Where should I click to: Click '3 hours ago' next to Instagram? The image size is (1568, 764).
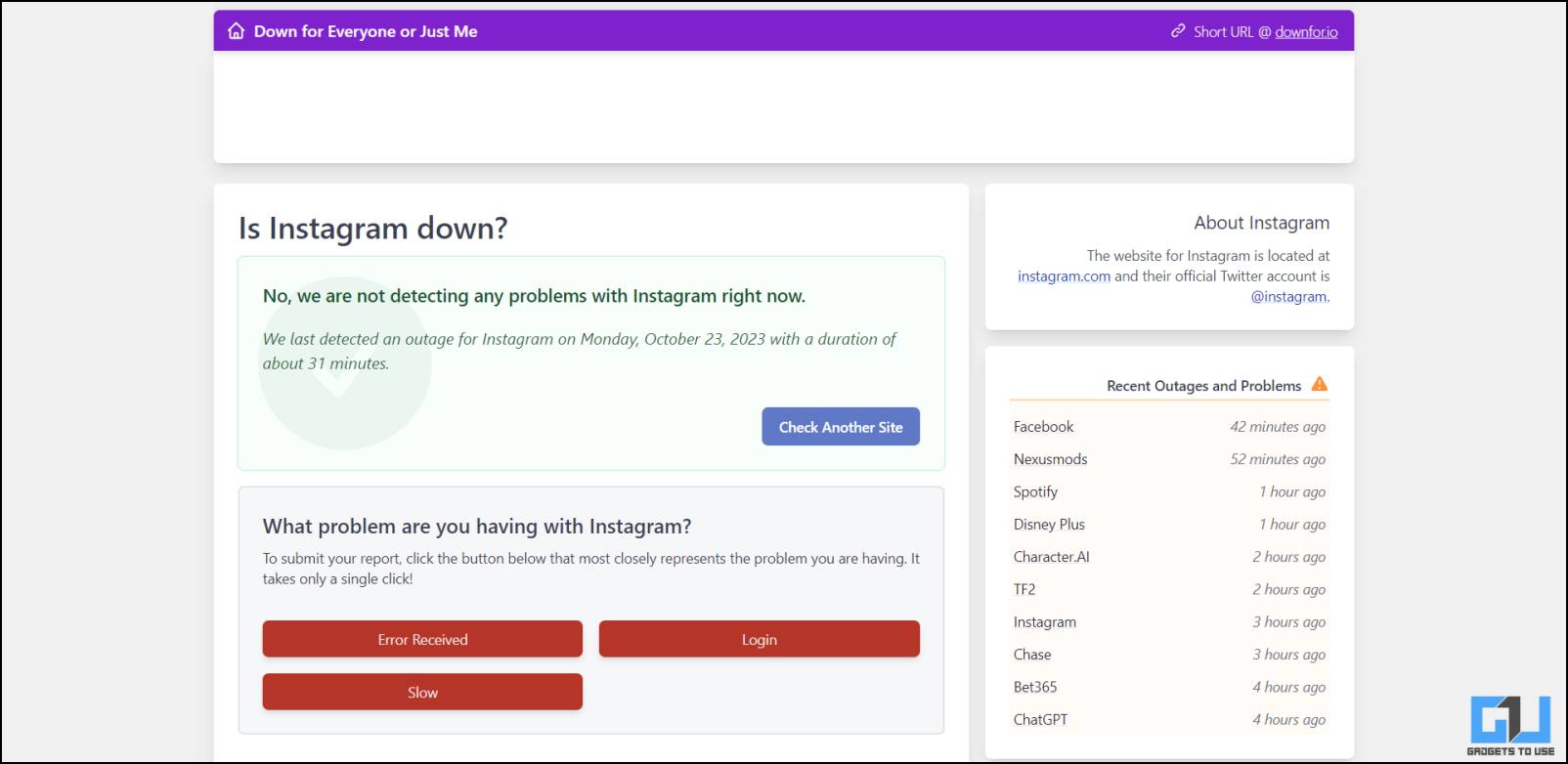[x=1289, y=622]
